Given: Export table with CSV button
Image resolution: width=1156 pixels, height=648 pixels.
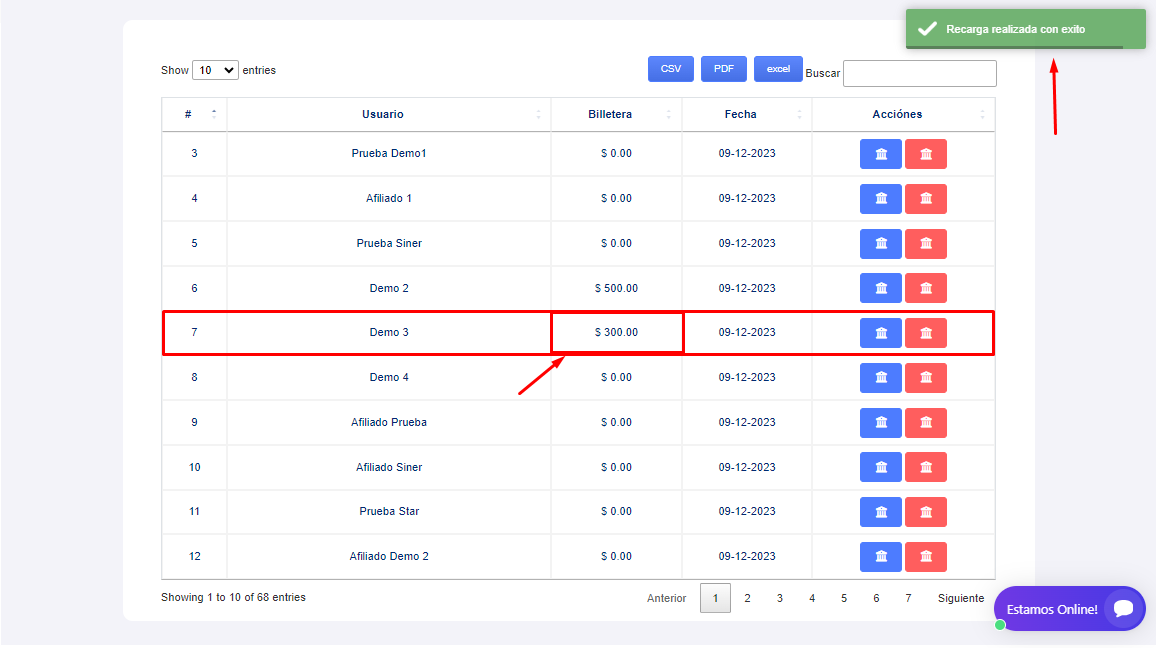Looking at the screenshot, I should tap(670, 69).
